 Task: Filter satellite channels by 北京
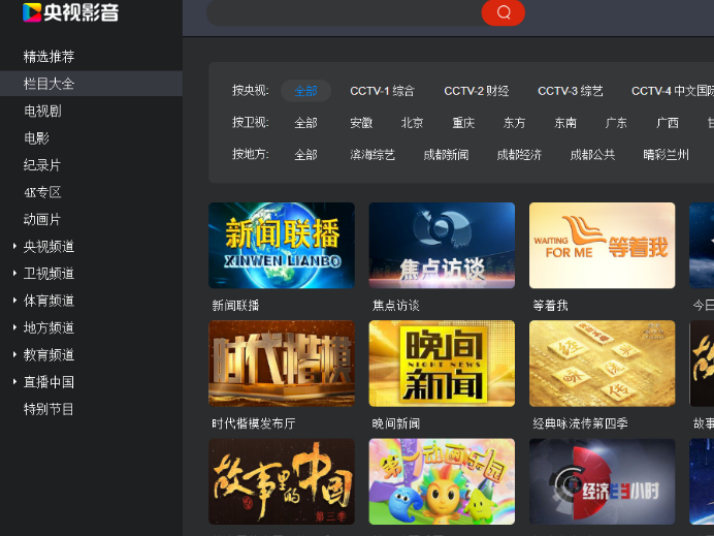(413, 123)
